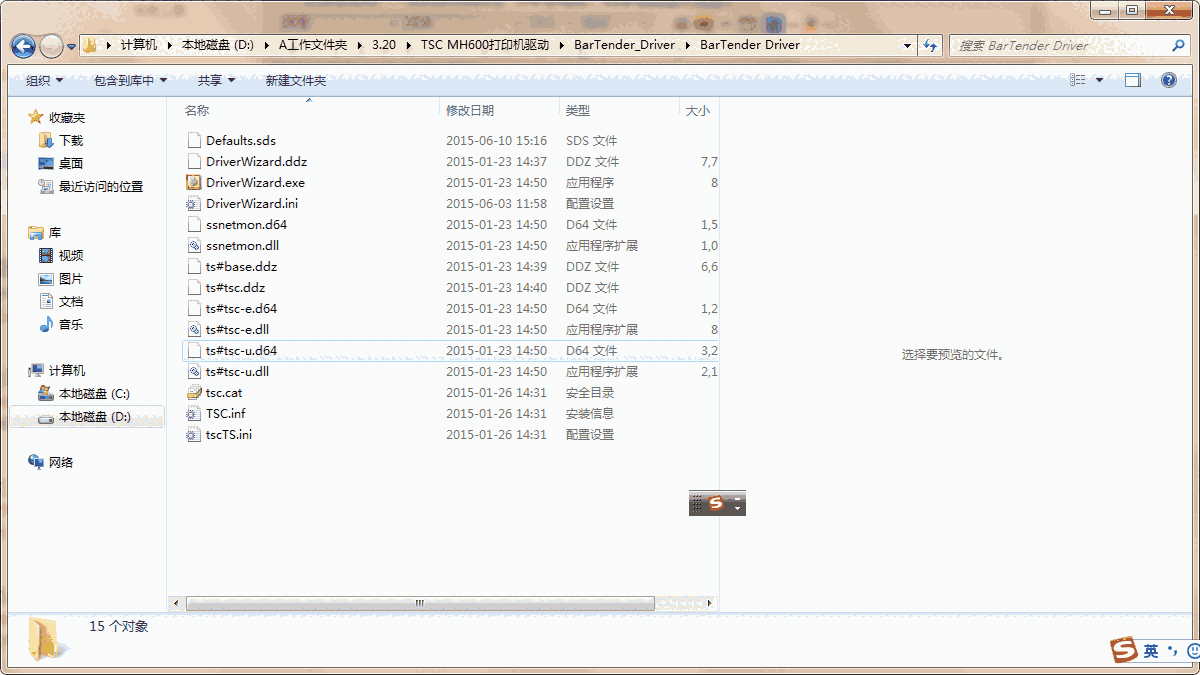
Task: Click the back navigation arrow
Action: [22, 45]
